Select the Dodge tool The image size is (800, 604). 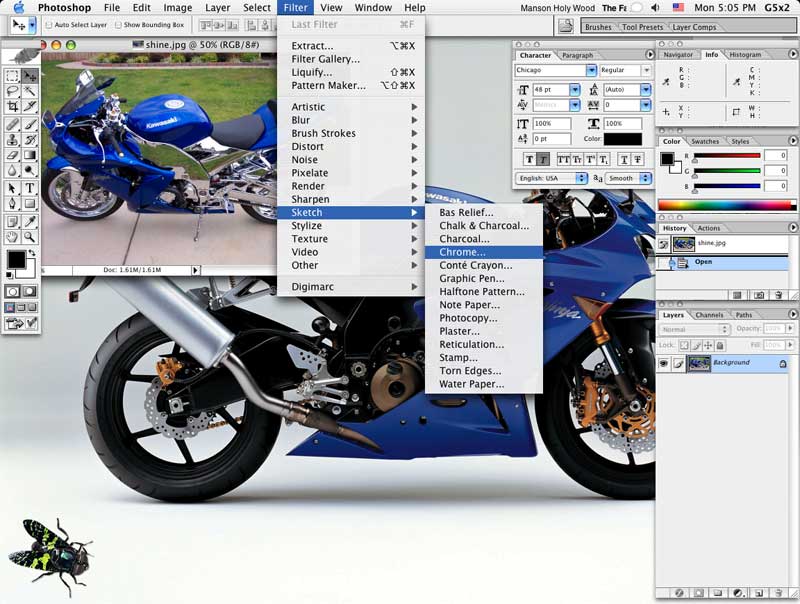(x=30, y=170)
